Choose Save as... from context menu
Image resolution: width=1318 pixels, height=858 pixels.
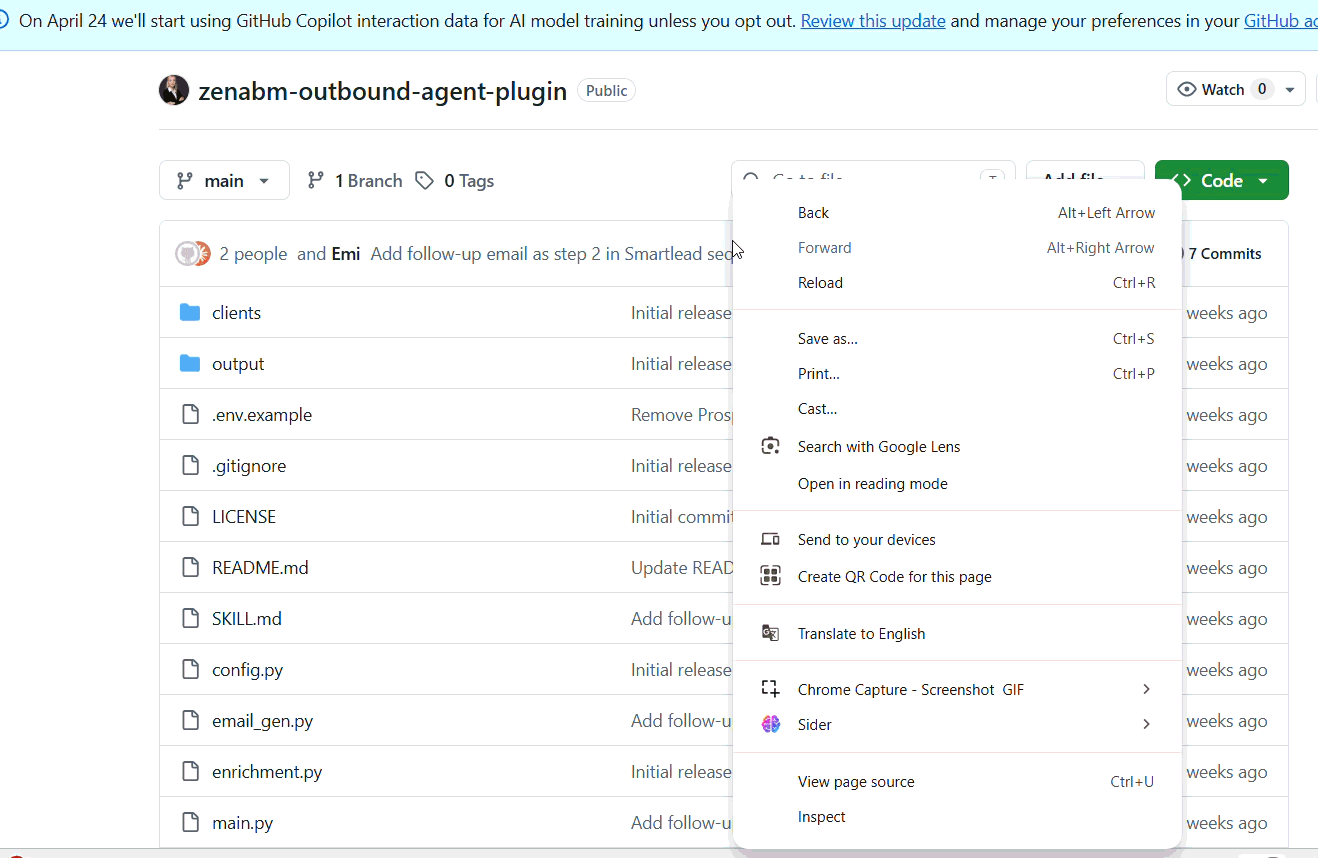[x=958, y=339]
